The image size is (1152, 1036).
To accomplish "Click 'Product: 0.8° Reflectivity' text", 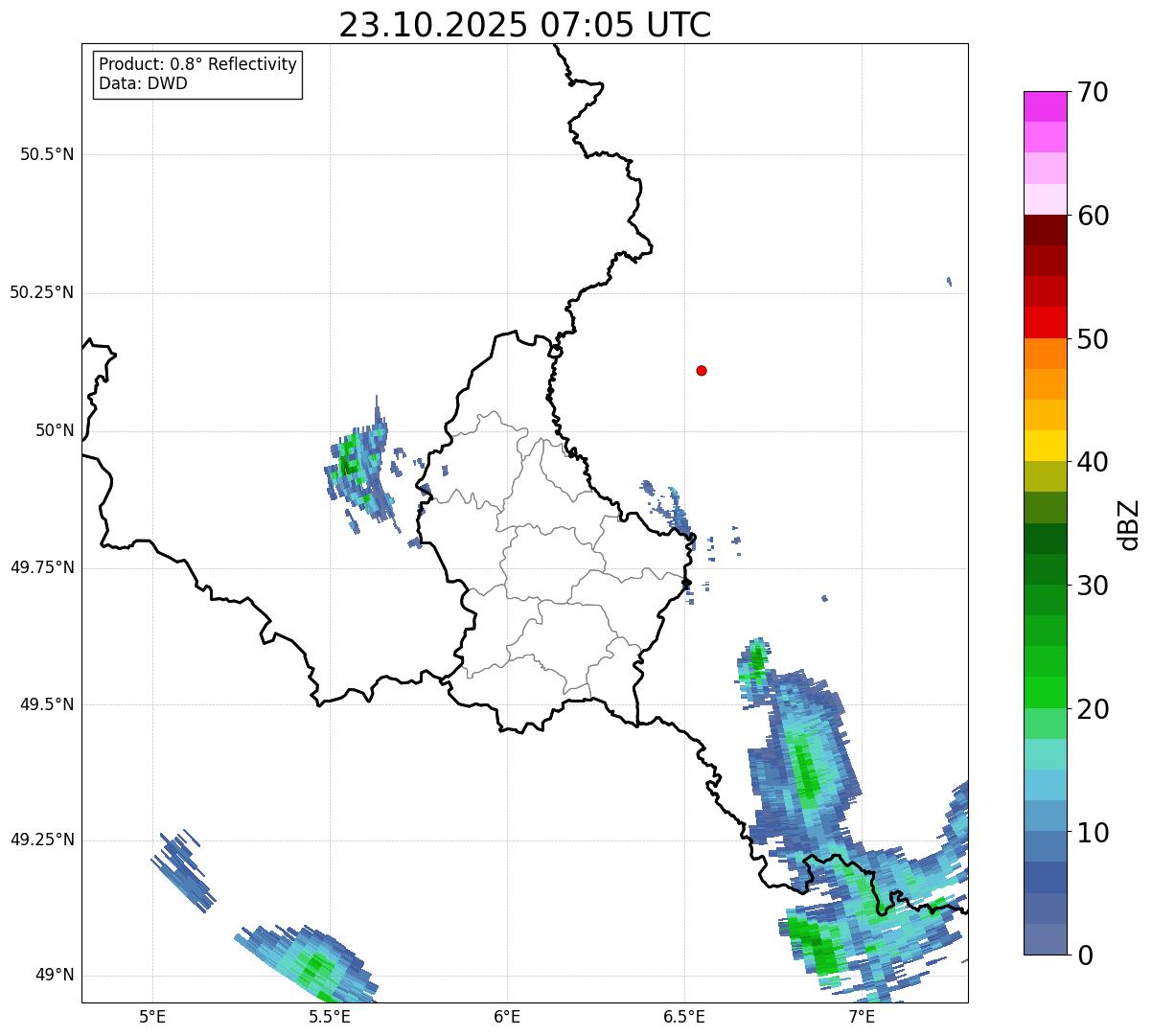I will pos(198,64).
